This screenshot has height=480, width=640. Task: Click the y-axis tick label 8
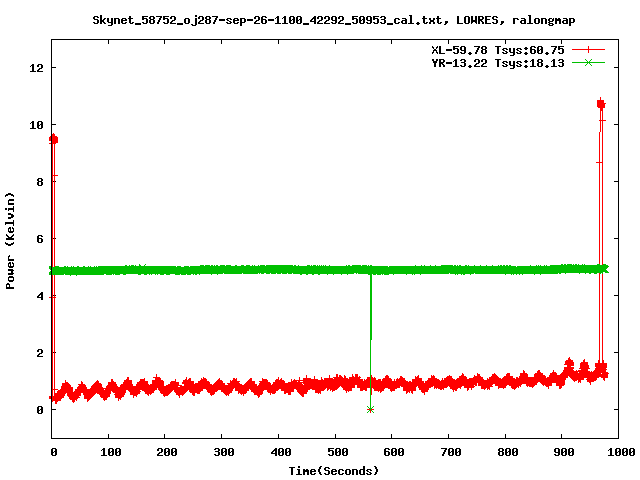pos(40,182)
